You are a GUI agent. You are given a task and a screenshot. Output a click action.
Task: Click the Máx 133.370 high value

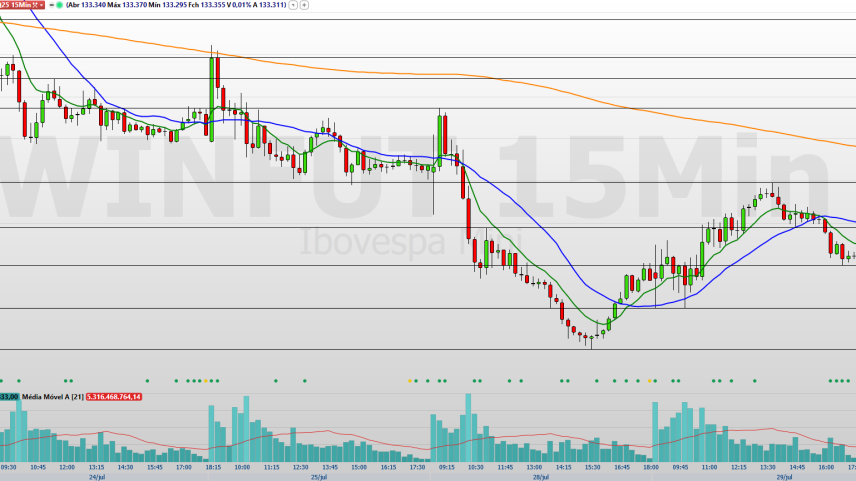click(x=127, y=5)
